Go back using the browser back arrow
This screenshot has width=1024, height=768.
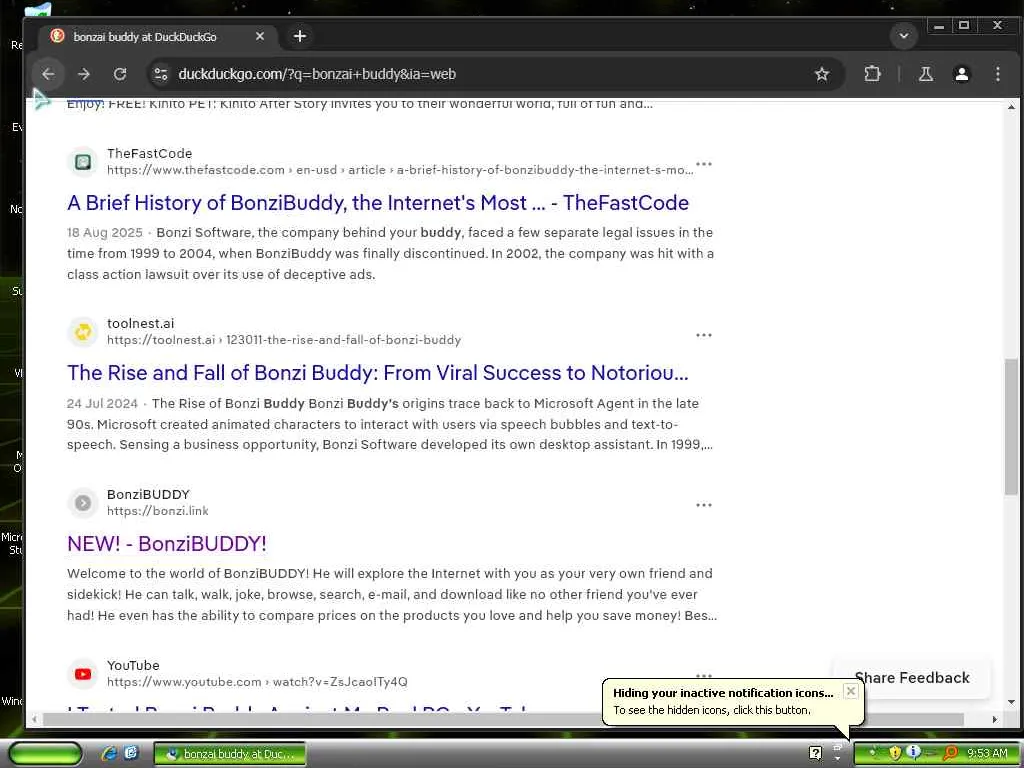(48, 74)
